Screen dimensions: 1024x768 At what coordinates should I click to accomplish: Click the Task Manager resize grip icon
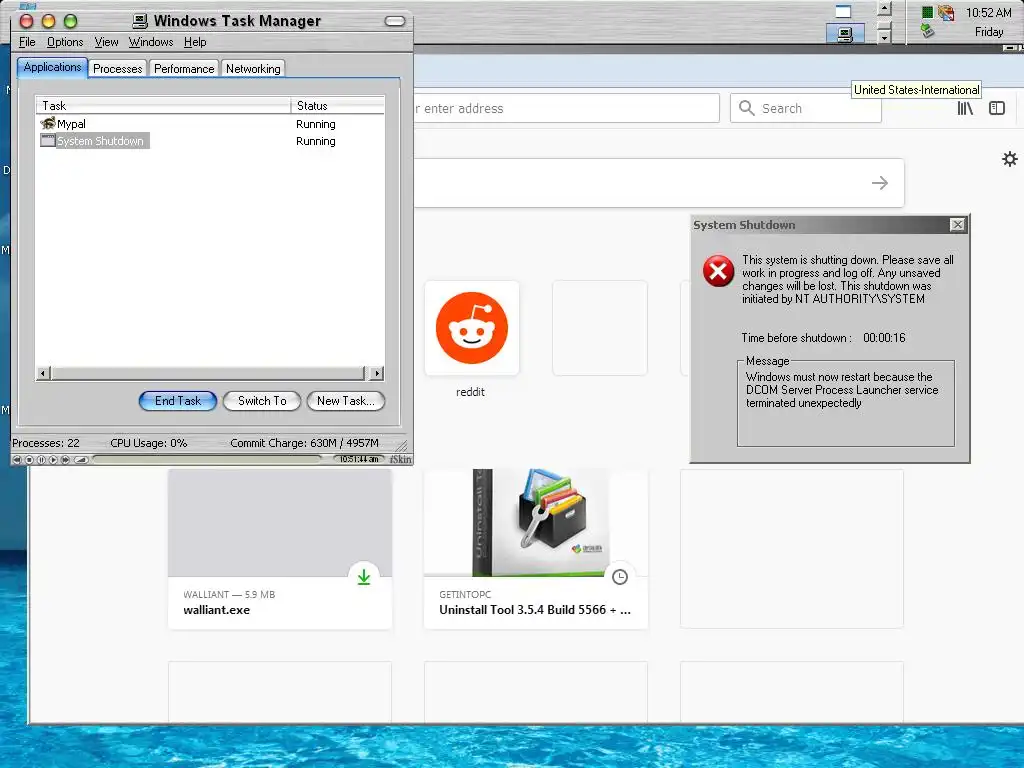[x=402, y=445]
